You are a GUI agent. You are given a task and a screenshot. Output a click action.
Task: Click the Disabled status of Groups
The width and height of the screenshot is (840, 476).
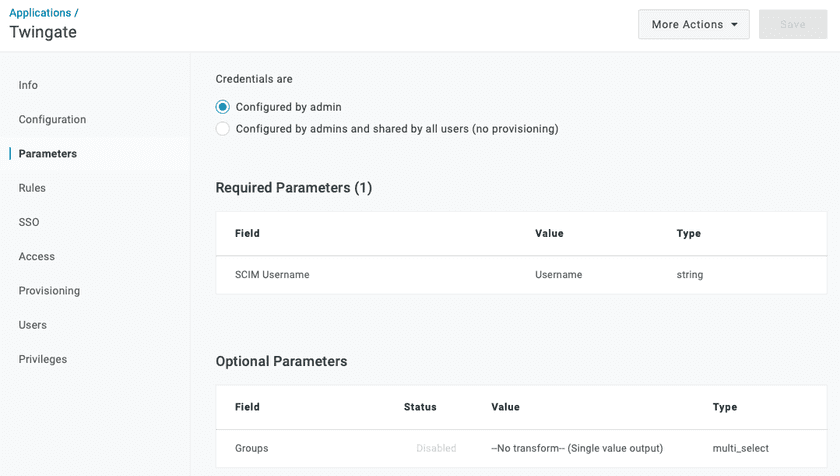click(436, 449)
